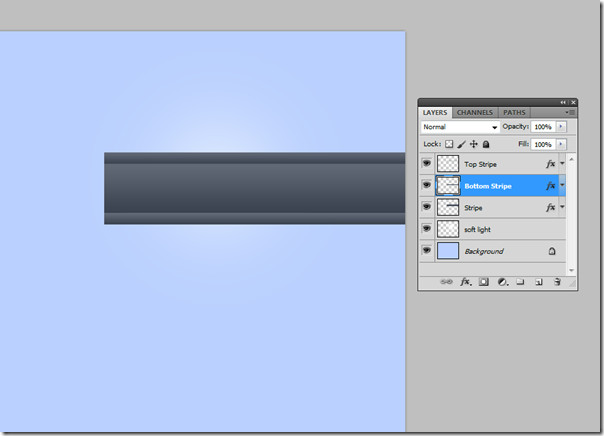Click the link layers icon
604x436 pixels.
446,282
